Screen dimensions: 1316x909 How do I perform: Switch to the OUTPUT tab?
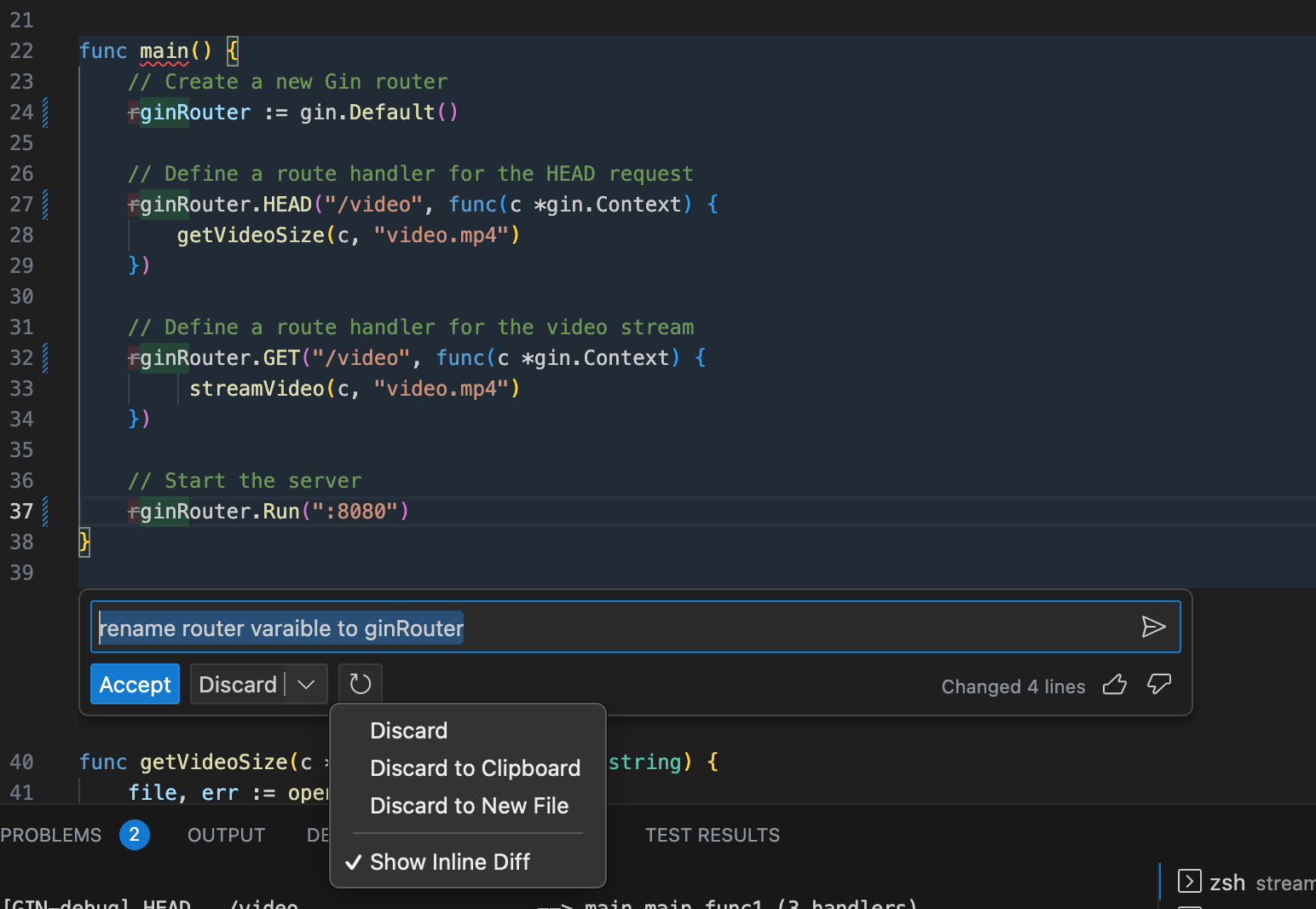(226, 835)
